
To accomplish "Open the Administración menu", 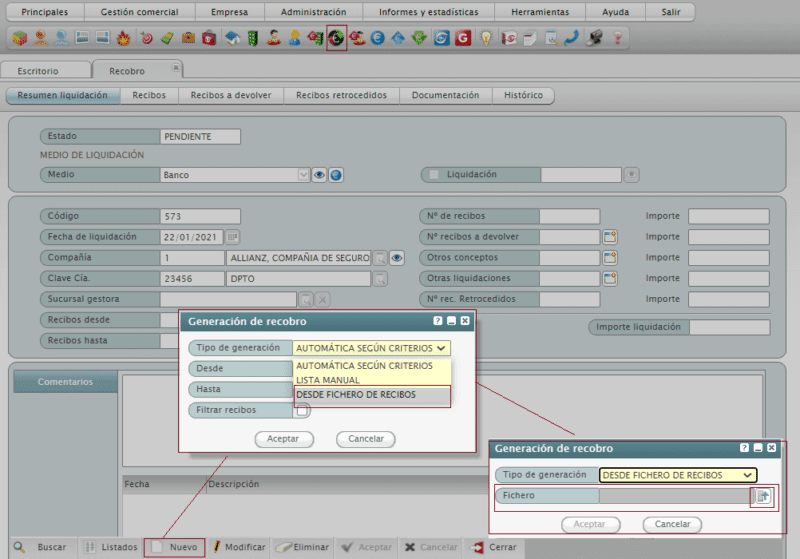I will pos(313,12).
